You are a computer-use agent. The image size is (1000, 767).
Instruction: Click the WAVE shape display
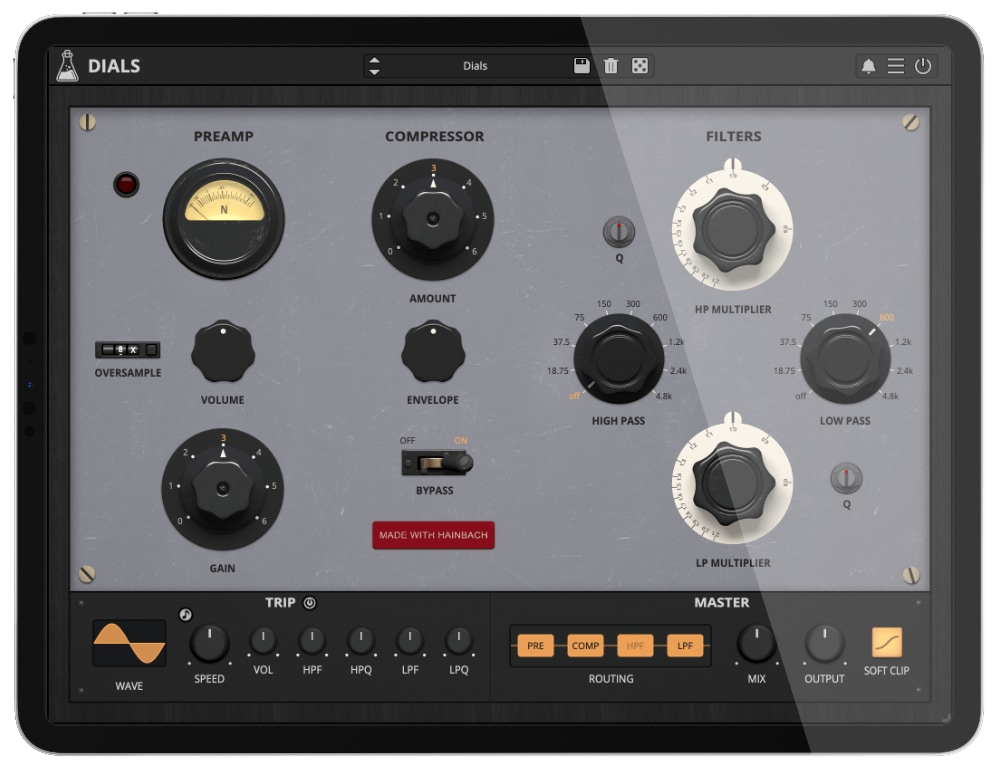coord(129,643)
